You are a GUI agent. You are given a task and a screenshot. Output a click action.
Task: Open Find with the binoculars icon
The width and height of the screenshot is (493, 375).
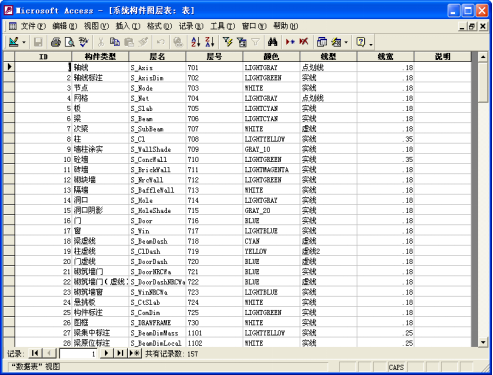(272, 42)
